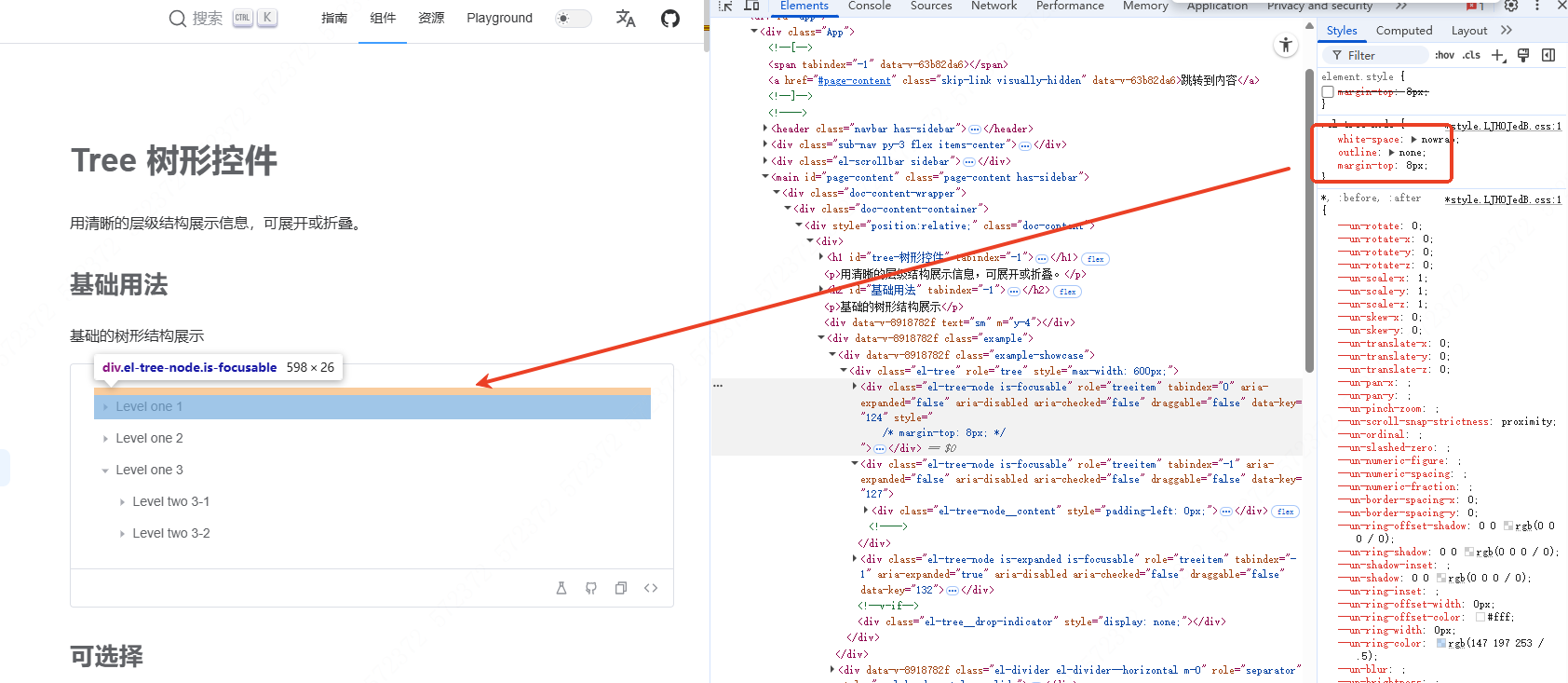Open the language translation menu
This screenshot has width=1568, height=683.
pos(626,18)
